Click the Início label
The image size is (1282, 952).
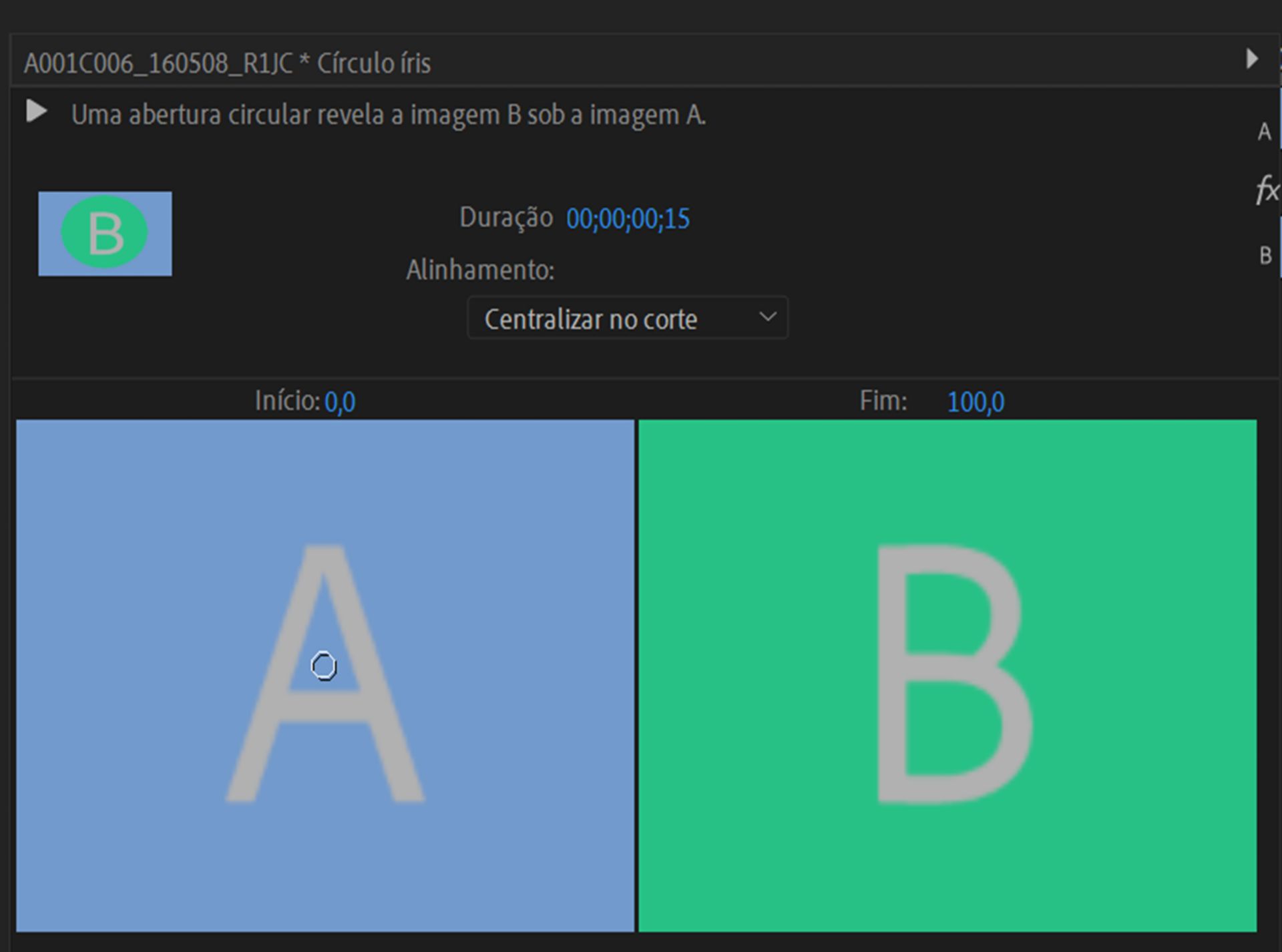click(287, 401)
